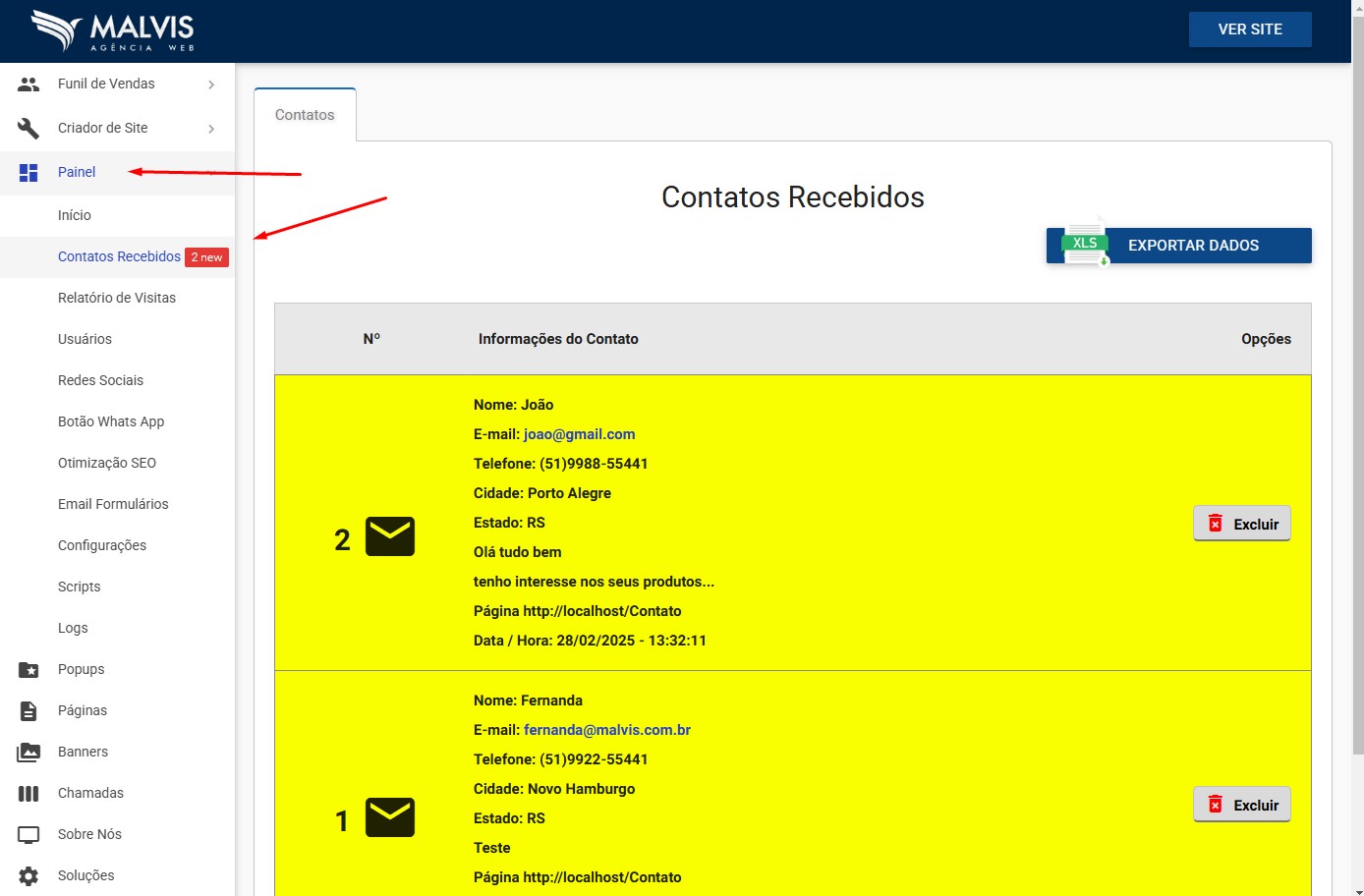
Task: Open envelope icon for contact number 2
Action: click(x=390, y=536)
